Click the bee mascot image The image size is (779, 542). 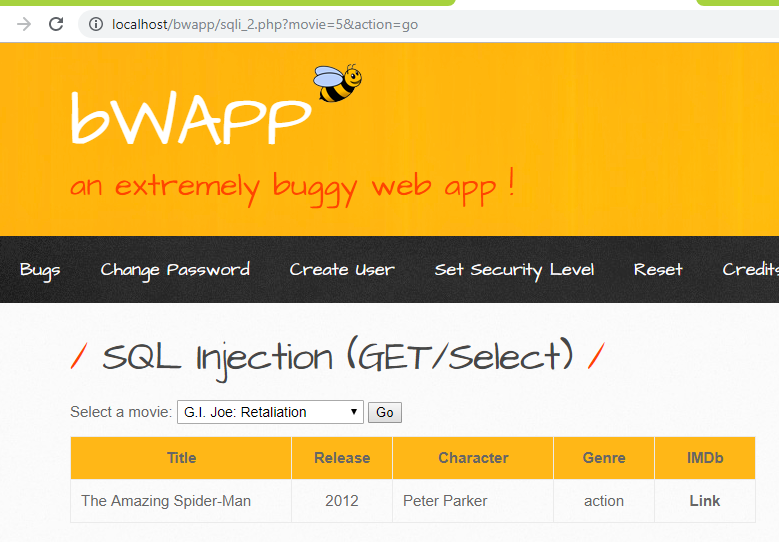(338, 83)
